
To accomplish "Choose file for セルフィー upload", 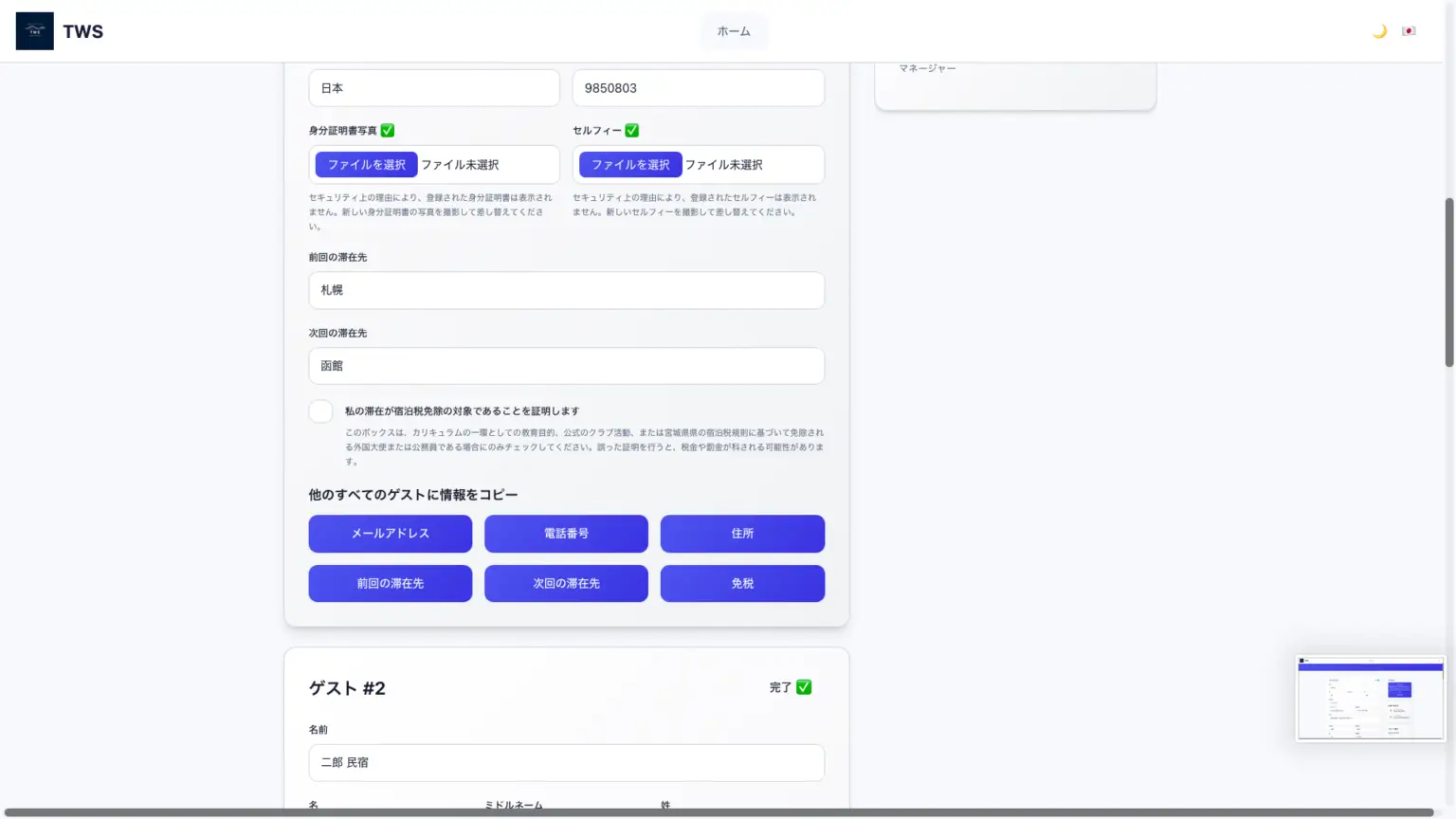I will (630, 165).
